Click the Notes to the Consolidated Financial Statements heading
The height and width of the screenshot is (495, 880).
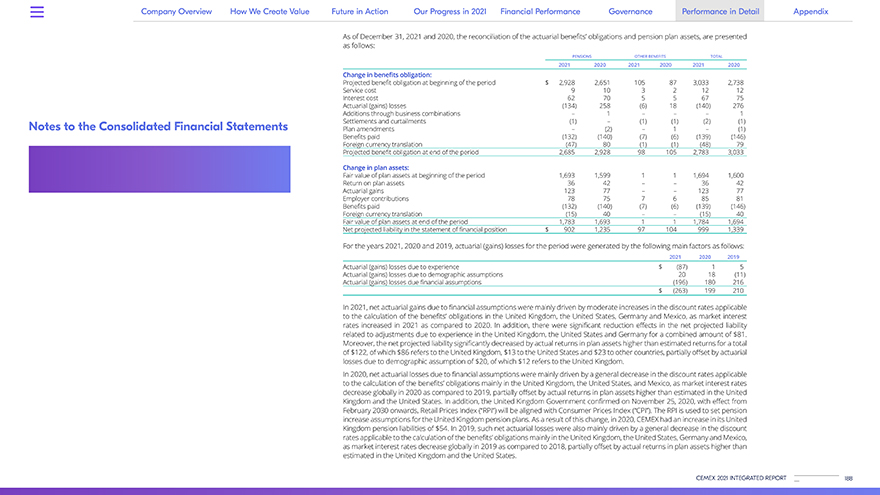coord(158,127)
